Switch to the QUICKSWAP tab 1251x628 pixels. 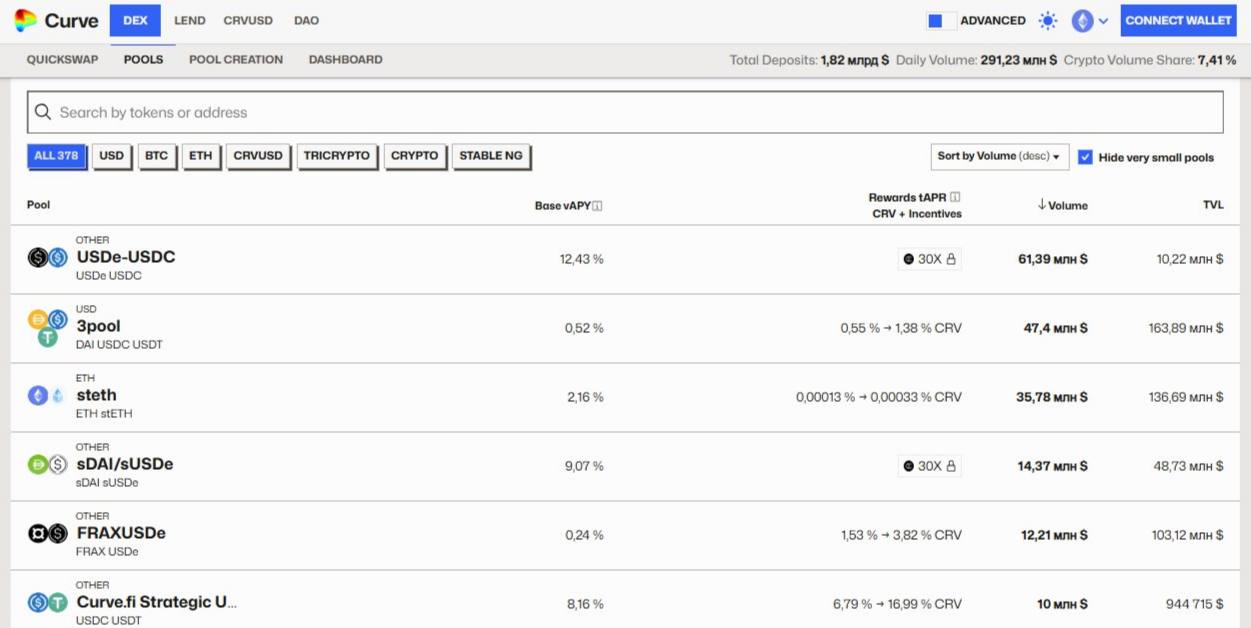pos(62,60)
